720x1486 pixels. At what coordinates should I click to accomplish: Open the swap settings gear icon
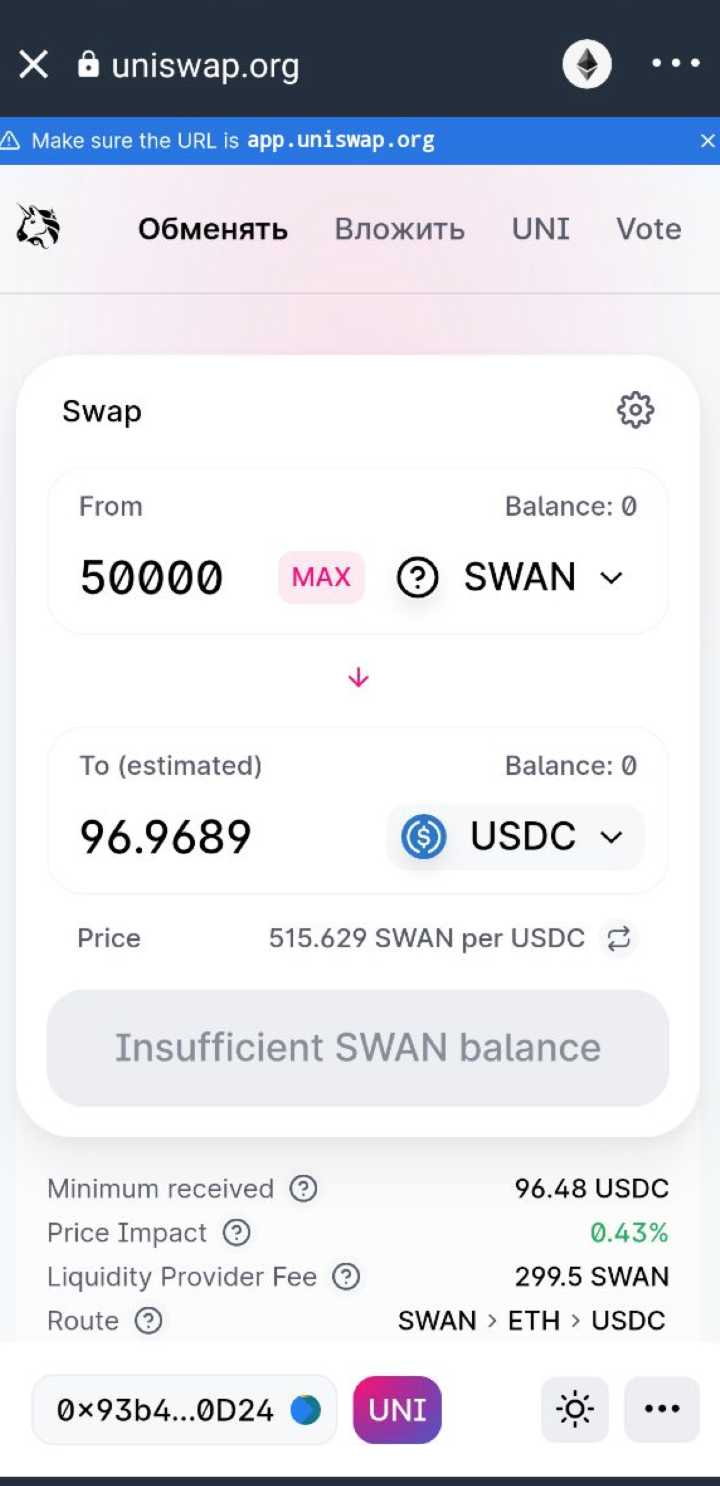pos(635,410)
